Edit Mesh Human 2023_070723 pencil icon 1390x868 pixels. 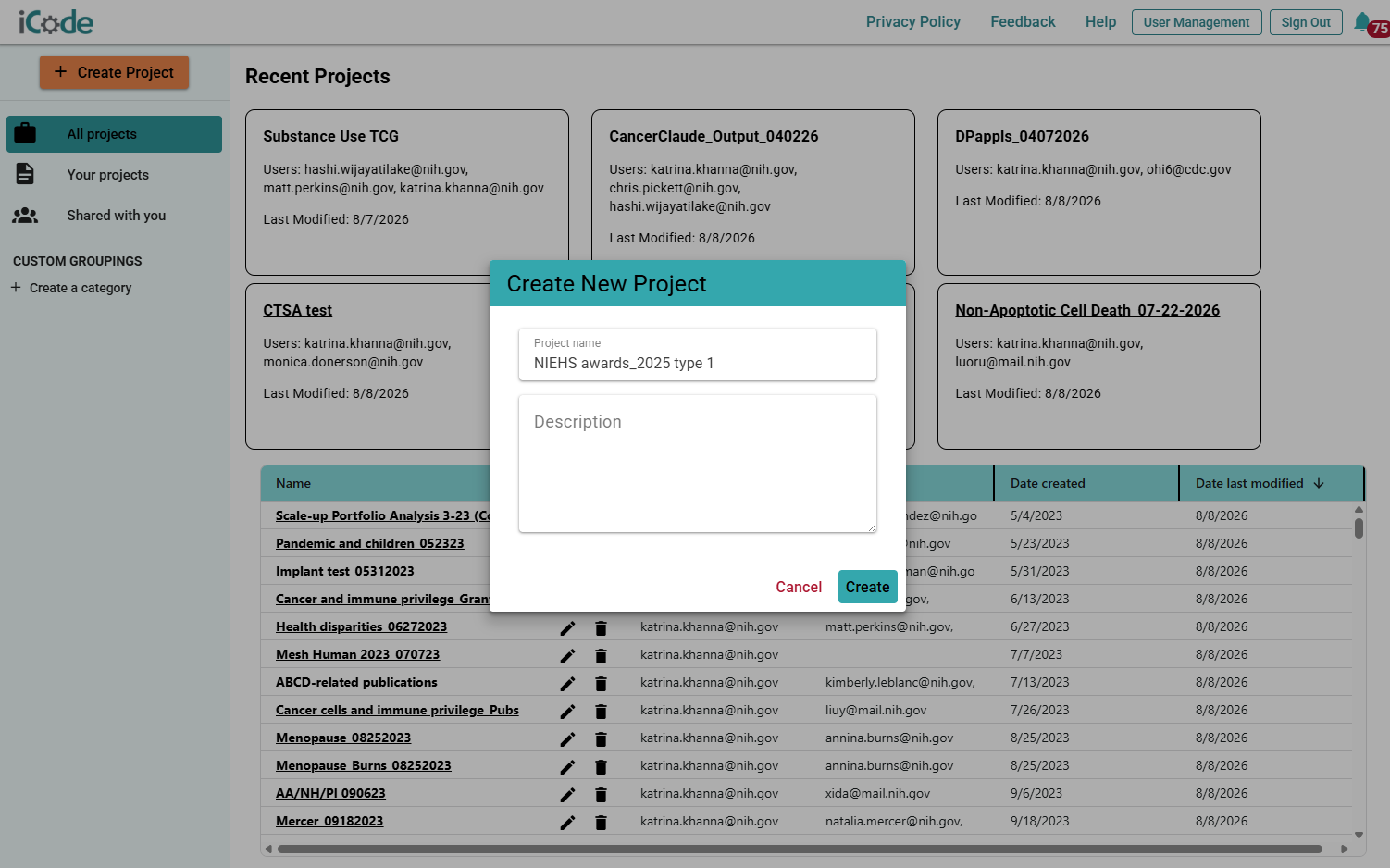click(x=567, y=656)
